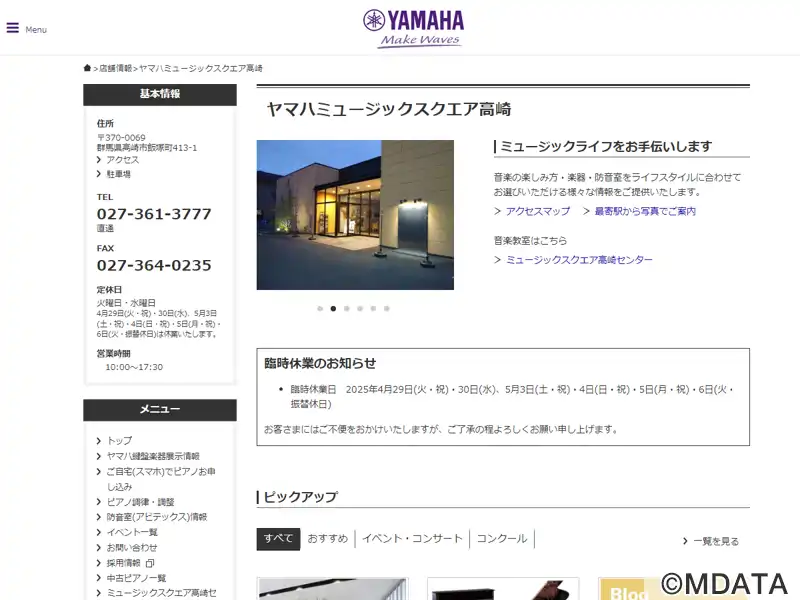Open 最寄駅から写真でご案内 link
The width and height of the screenshot is (800, 600).
click(645, 211)
